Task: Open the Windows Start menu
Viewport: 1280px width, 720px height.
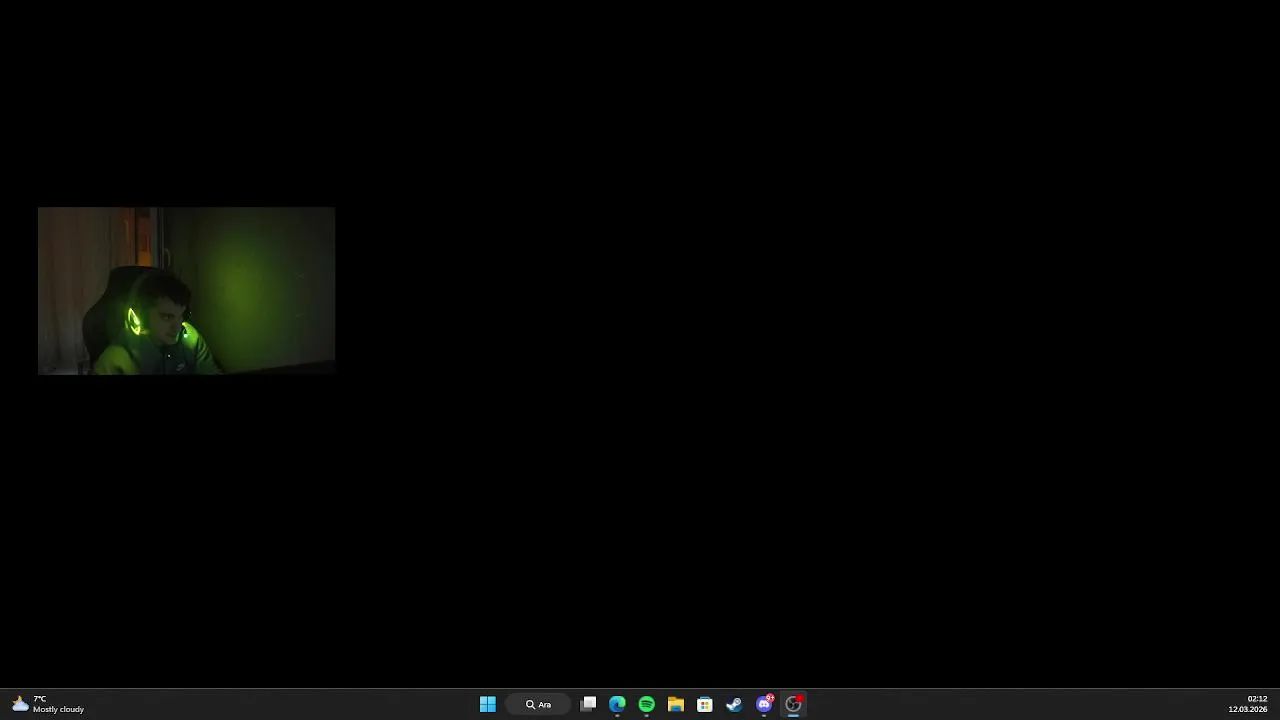Action: [x=487, y=704]
